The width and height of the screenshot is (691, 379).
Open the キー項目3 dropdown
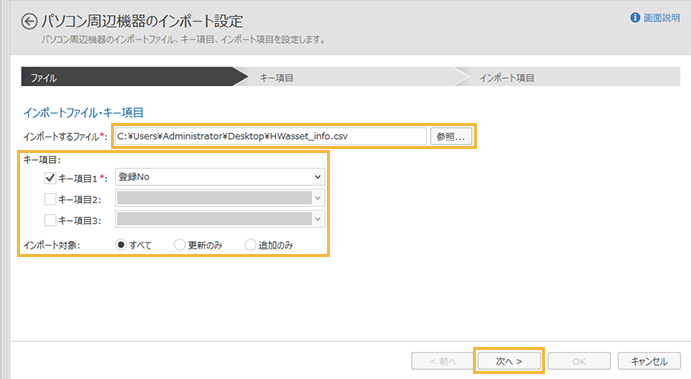[x=219, y=219]
